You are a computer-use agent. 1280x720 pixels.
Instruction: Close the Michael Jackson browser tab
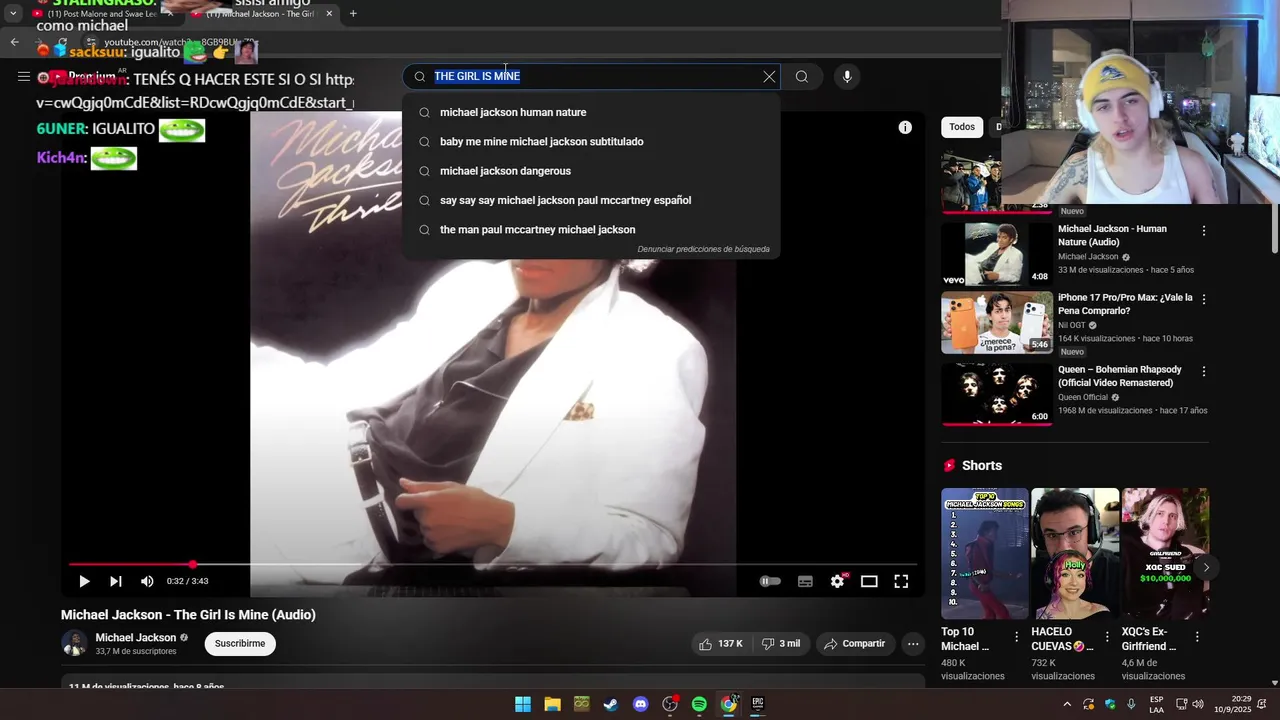click(x=329, y=14)
